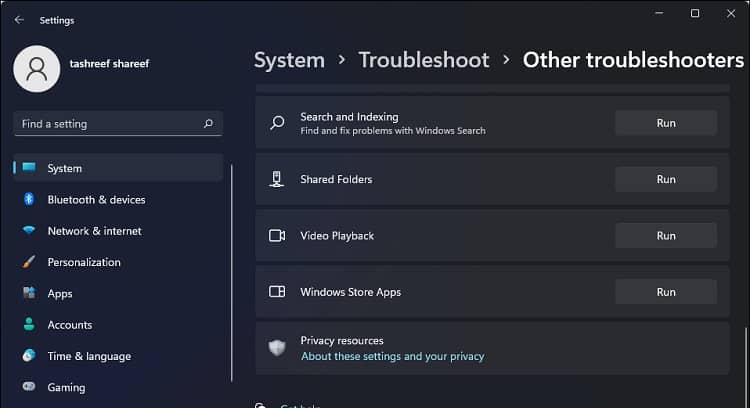The image size is (750, 408).
Task: Navigate to Troubleshoot in the breadcrumb
Action: coord(424,60)
